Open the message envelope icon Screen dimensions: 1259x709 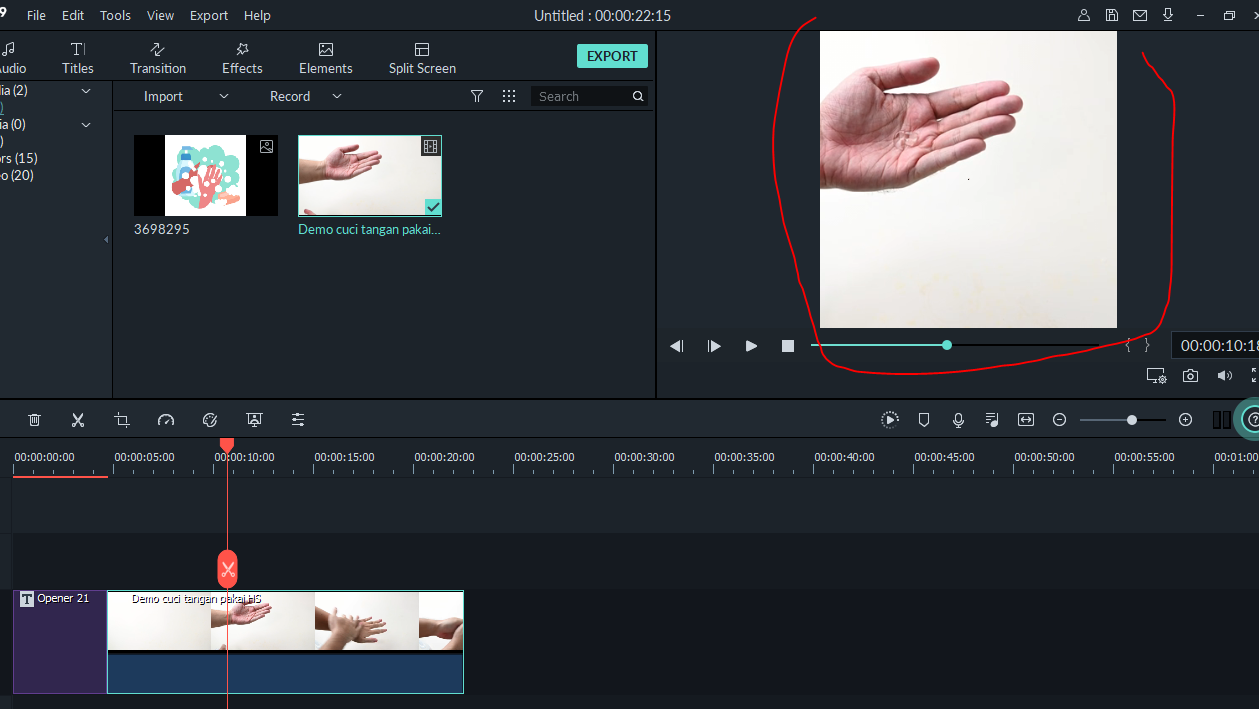pyautogui.click(x=1140, y=15)
